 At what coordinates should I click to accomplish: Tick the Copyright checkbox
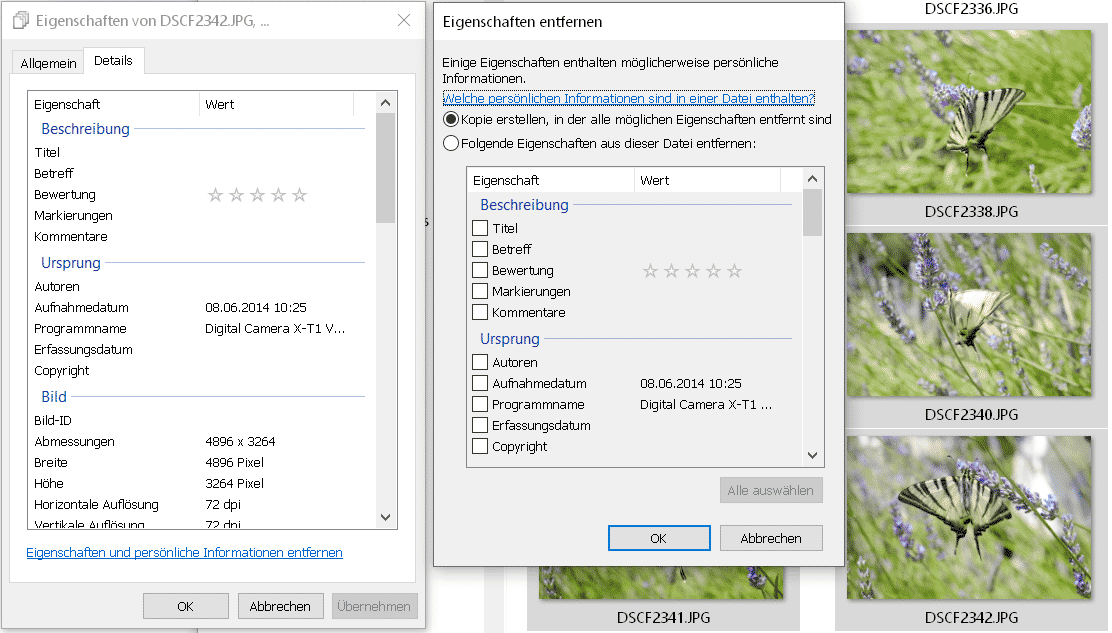click(480, 447)
